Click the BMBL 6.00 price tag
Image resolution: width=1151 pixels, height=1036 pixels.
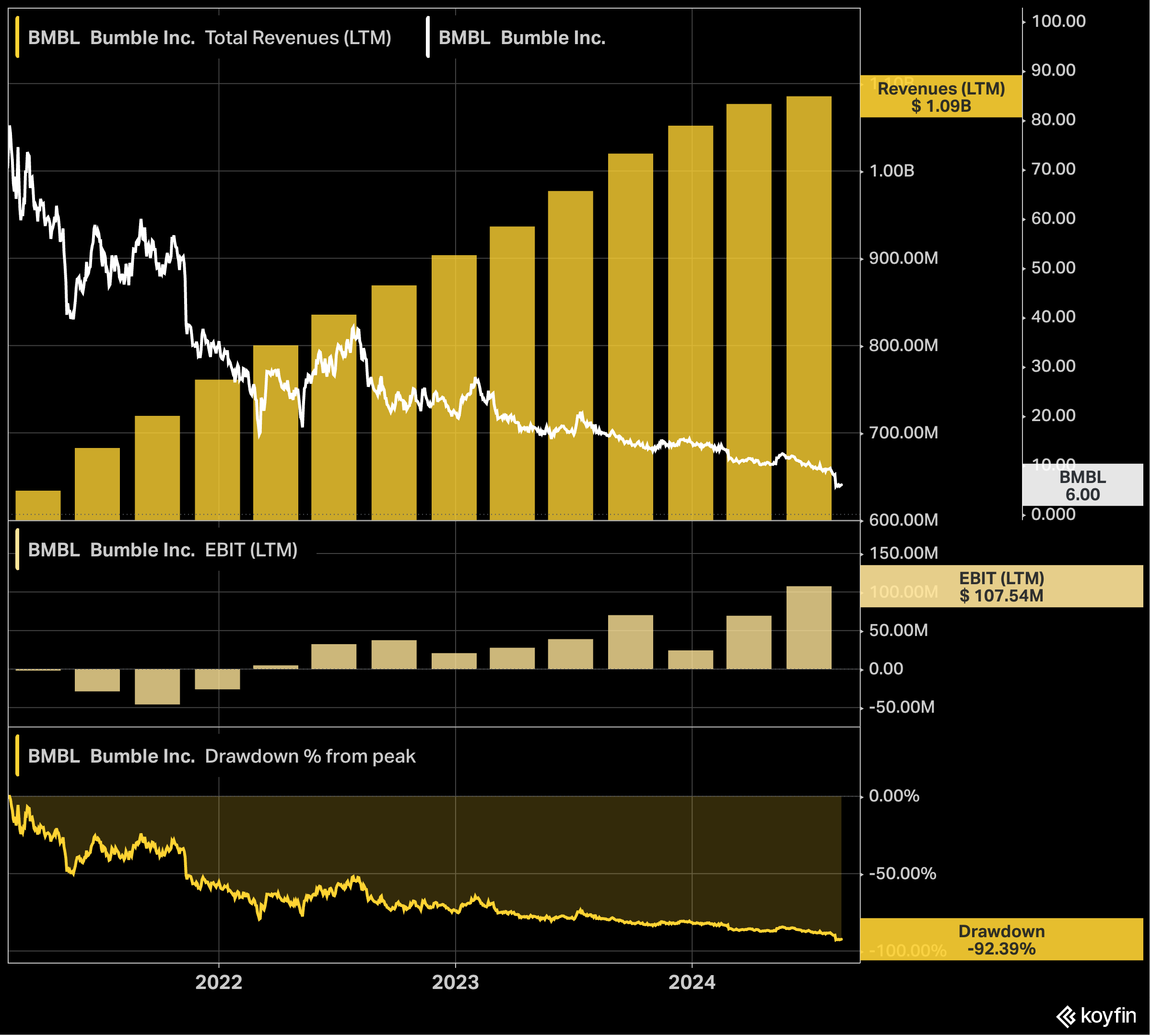pos(1083,485)
